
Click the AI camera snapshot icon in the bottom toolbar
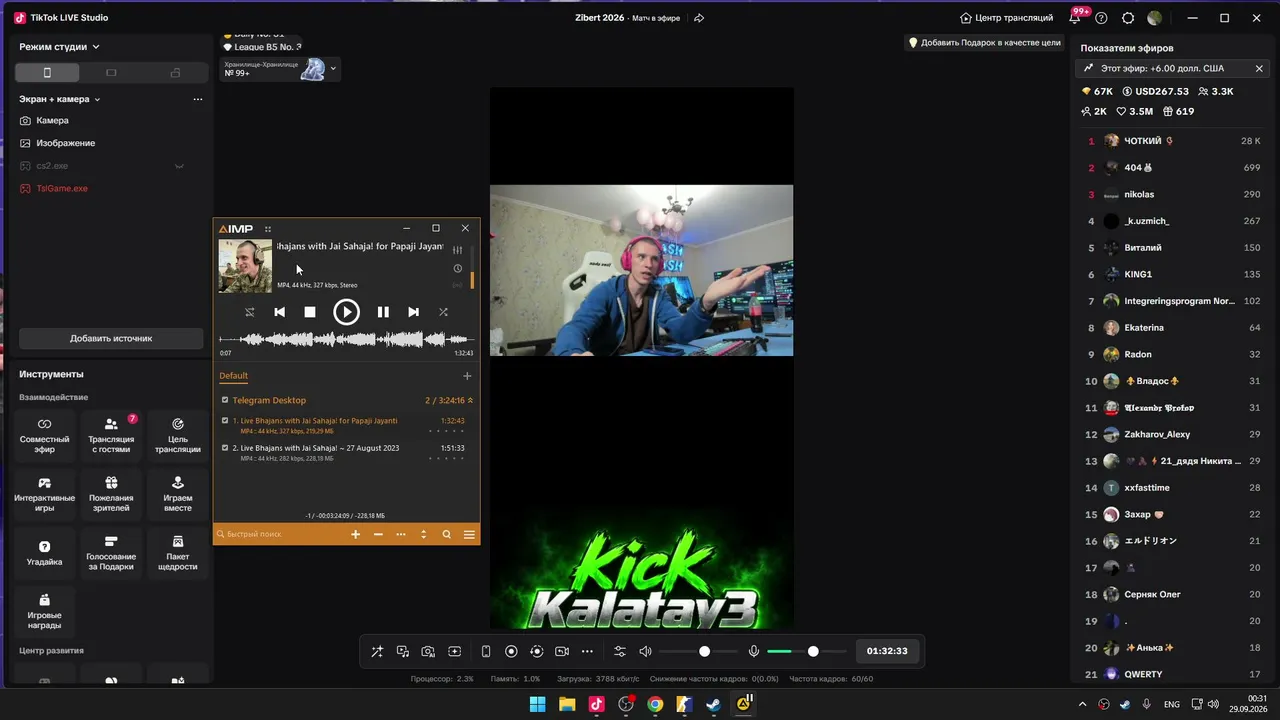pyautogui.click(x=428, y=651)
